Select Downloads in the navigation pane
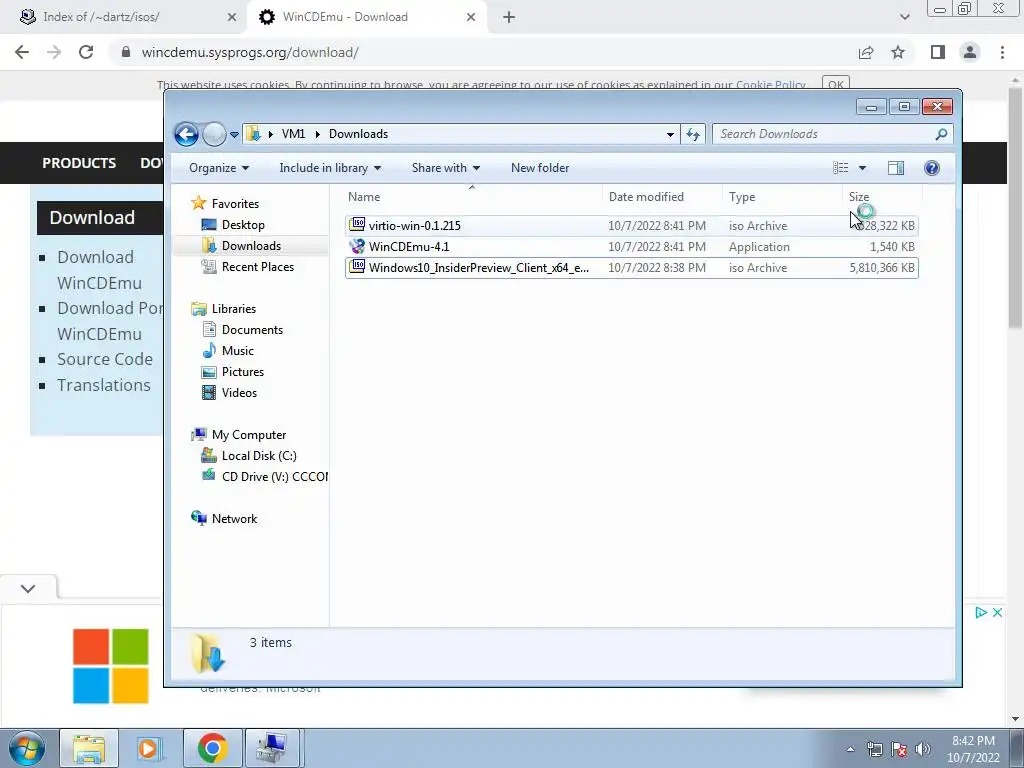The width and height of the screenshot is (1024, 768). point(251,246)
